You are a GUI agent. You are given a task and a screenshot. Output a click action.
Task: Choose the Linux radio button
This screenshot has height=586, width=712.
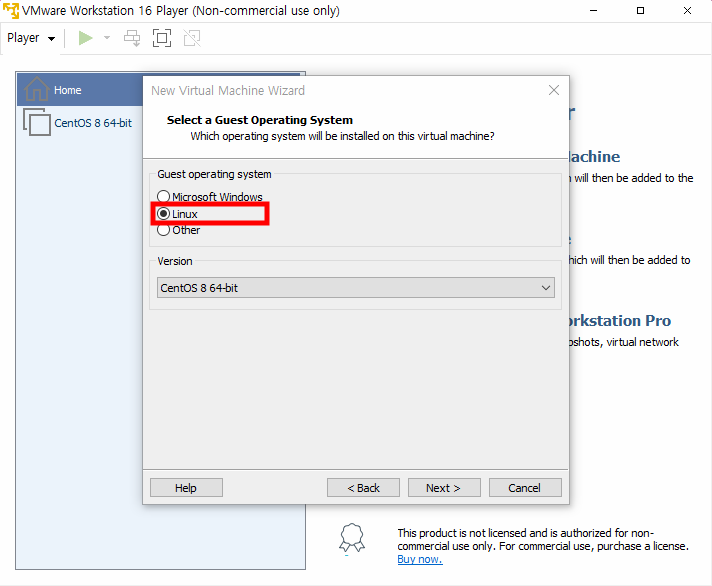[163, 214]
